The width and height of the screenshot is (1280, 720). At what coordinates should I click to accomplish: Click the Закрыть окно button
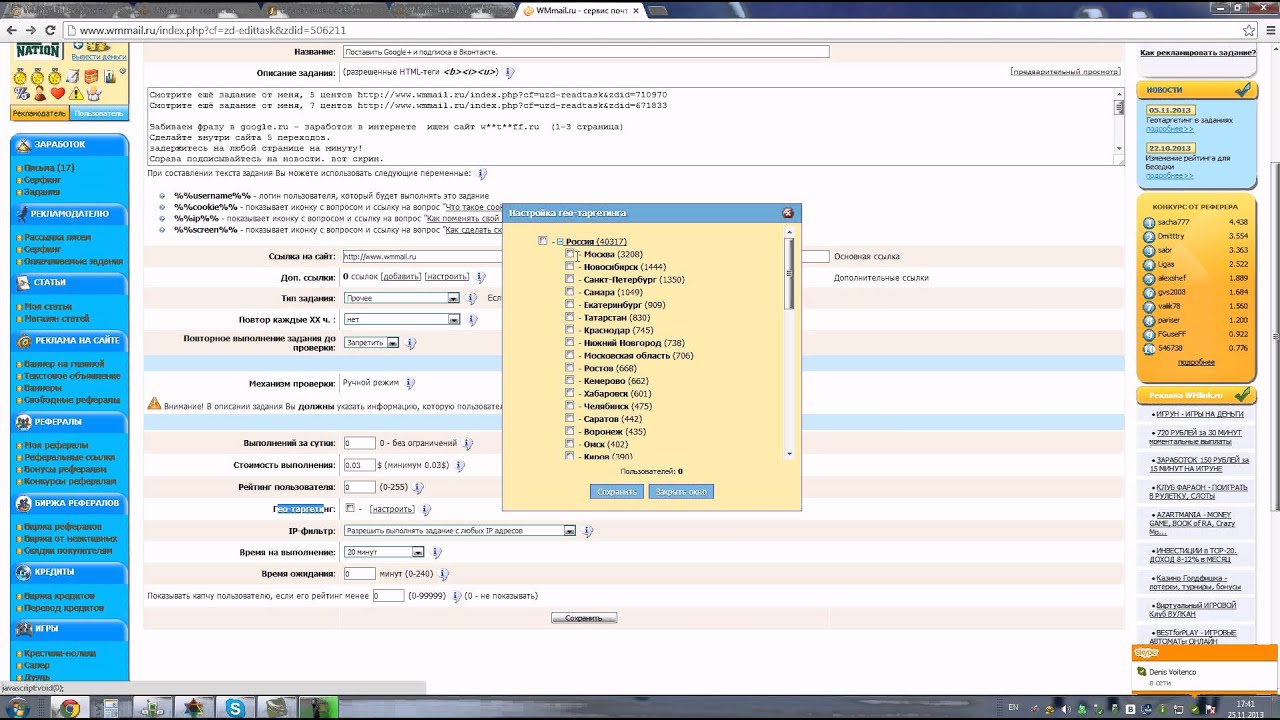681,492
